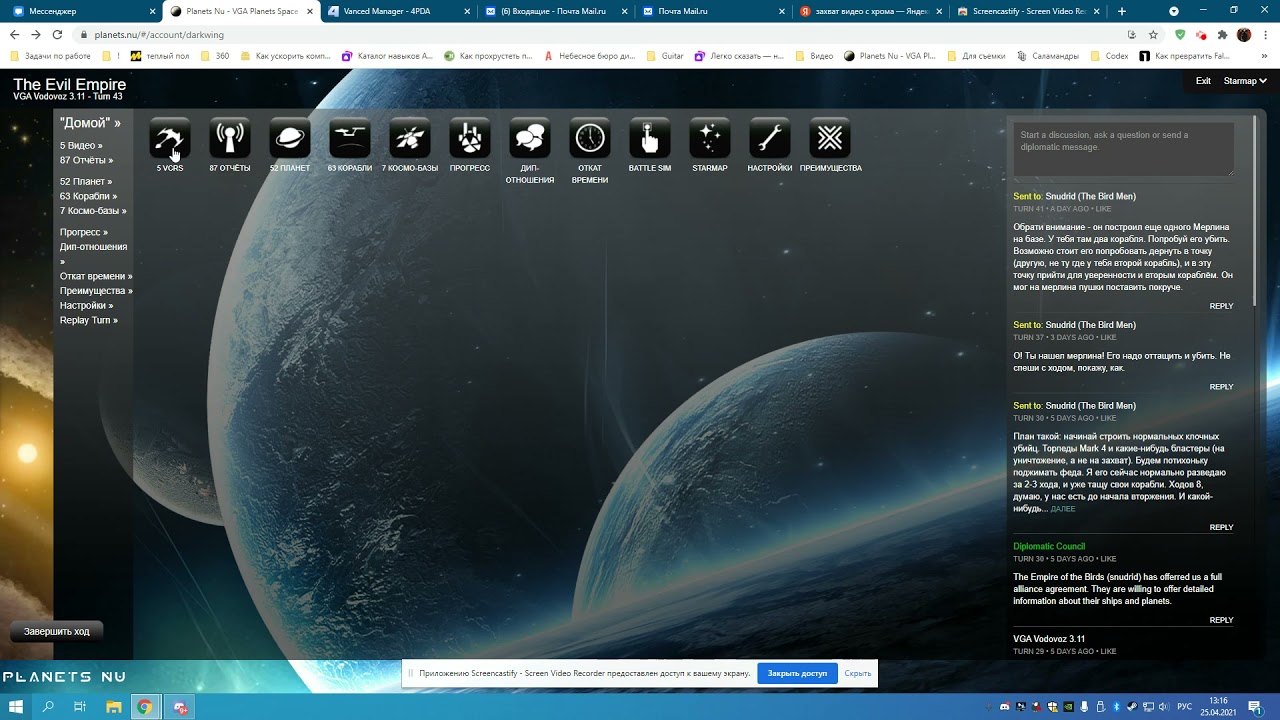Click the Завершить ход button
Viewport: 1280px width, 720px height.
[57, 631]
